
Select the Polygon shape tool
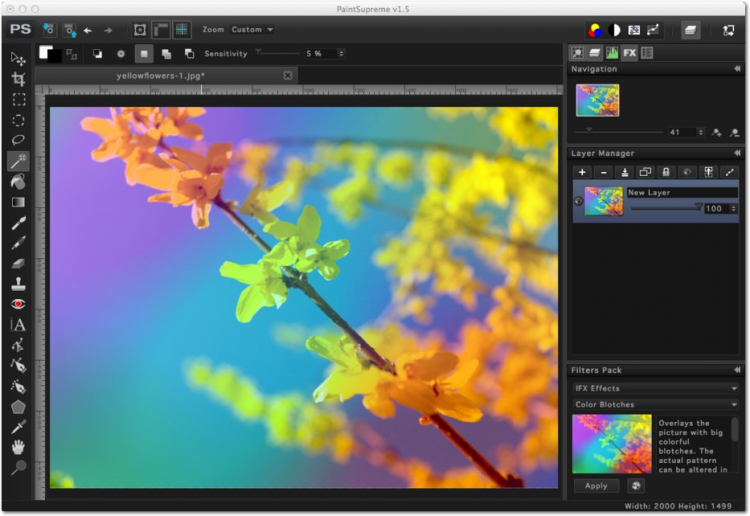[x=18, y=406]
